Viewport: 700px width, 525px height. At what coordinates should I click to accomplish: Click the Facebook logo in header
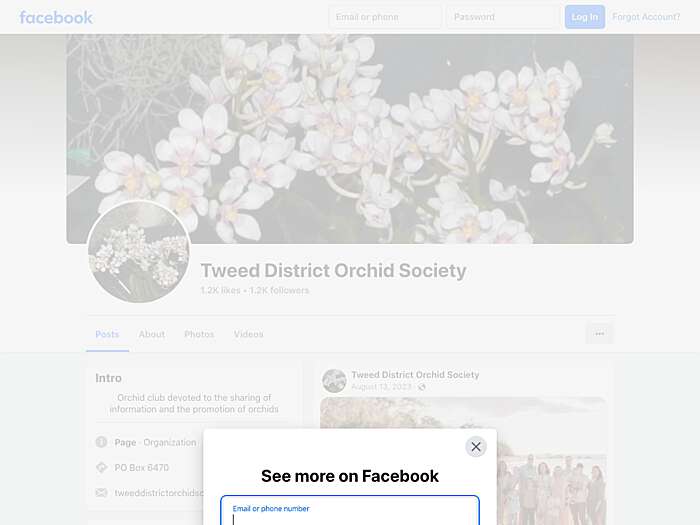point(56,17)
